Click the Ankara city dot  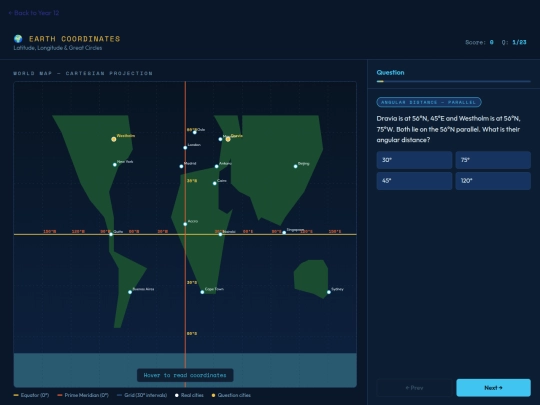pyautogui.click(x=217, y=166)
